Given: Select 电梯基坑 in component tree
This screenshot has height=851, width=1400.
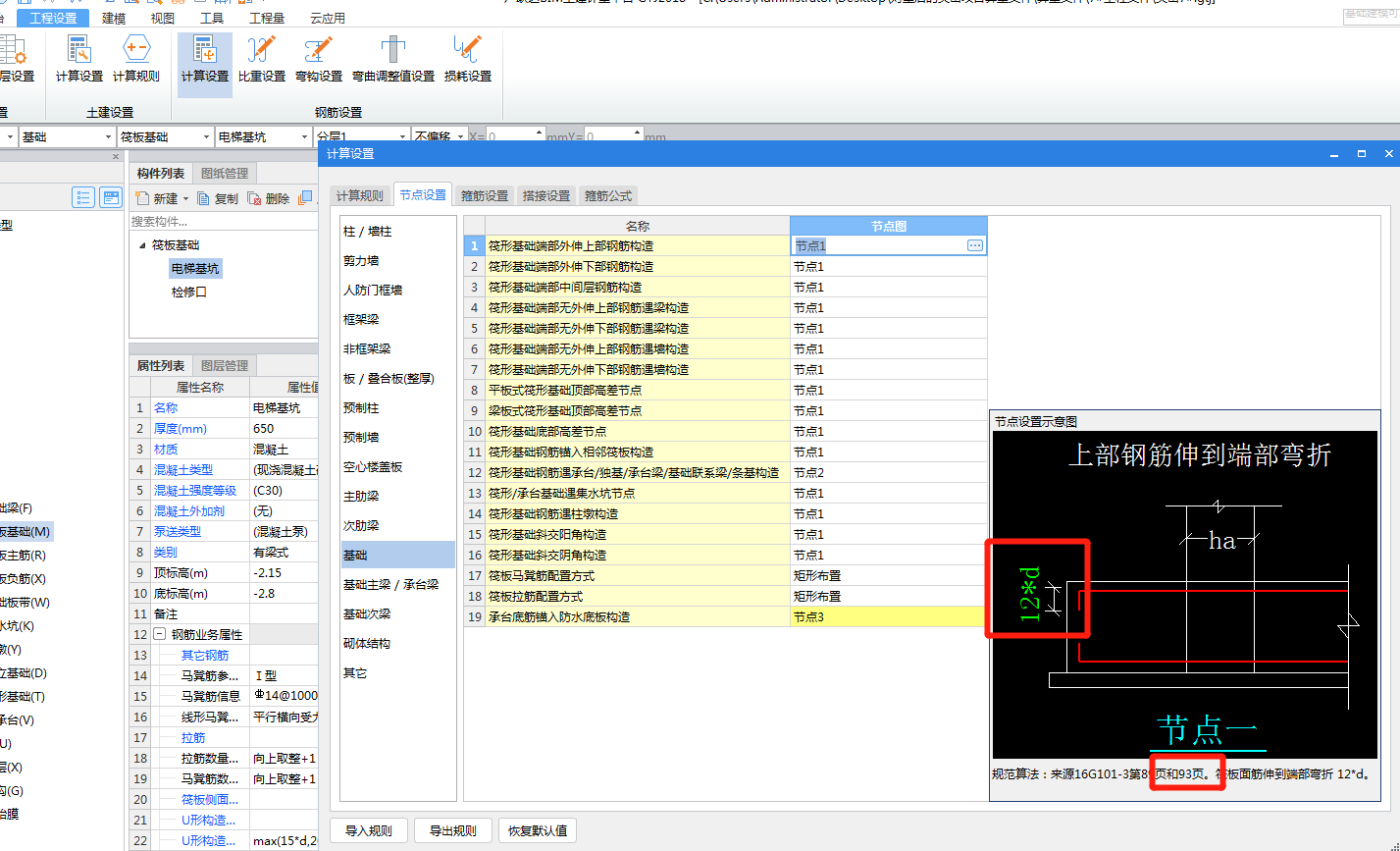Looking at the screenshot, I should pyautogui.click(x=195, y=268).
